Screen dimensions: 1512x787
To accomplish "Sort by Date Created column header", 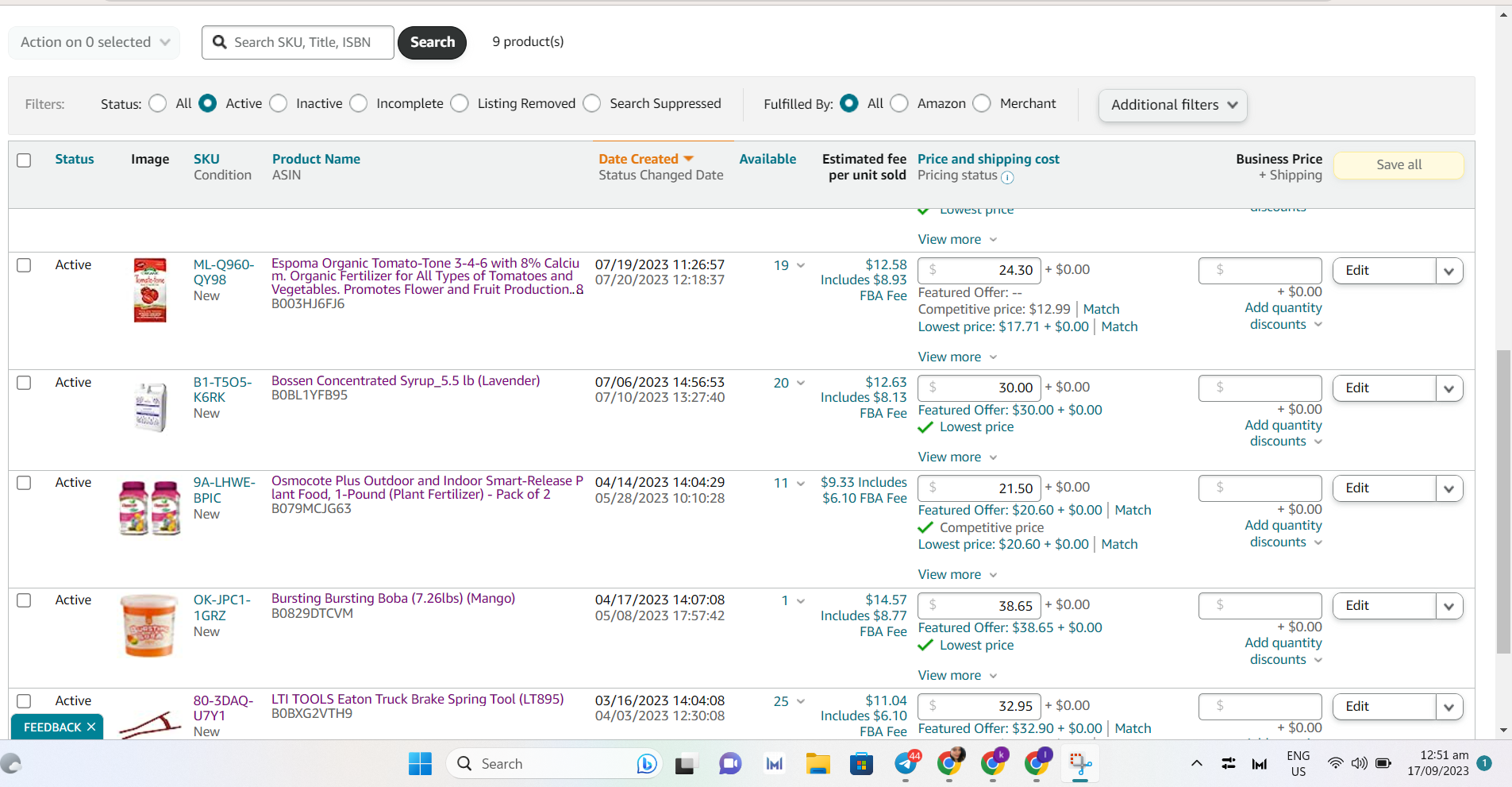I will [638, 159].
